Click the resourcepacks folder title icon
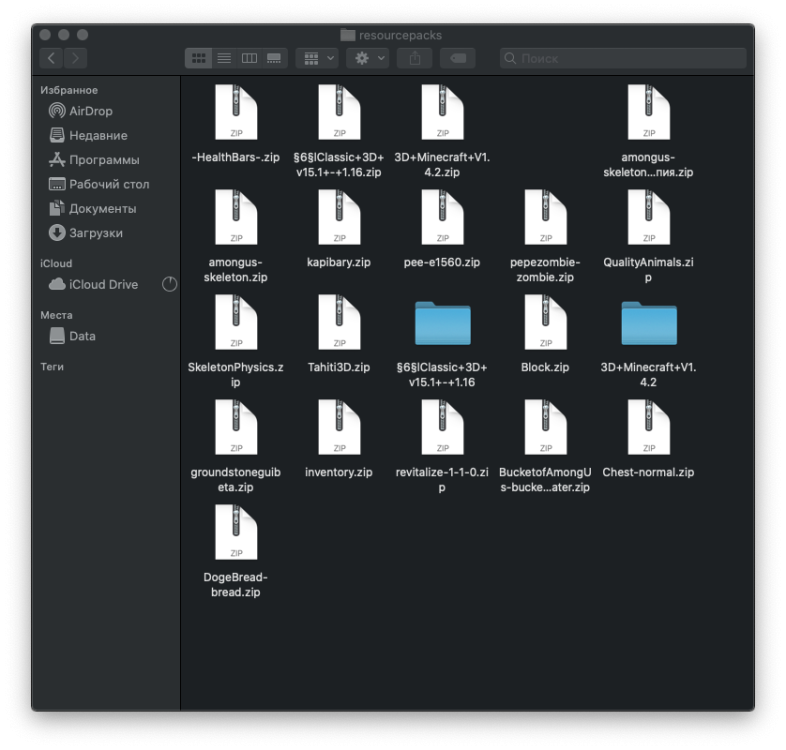 point(347,35)
